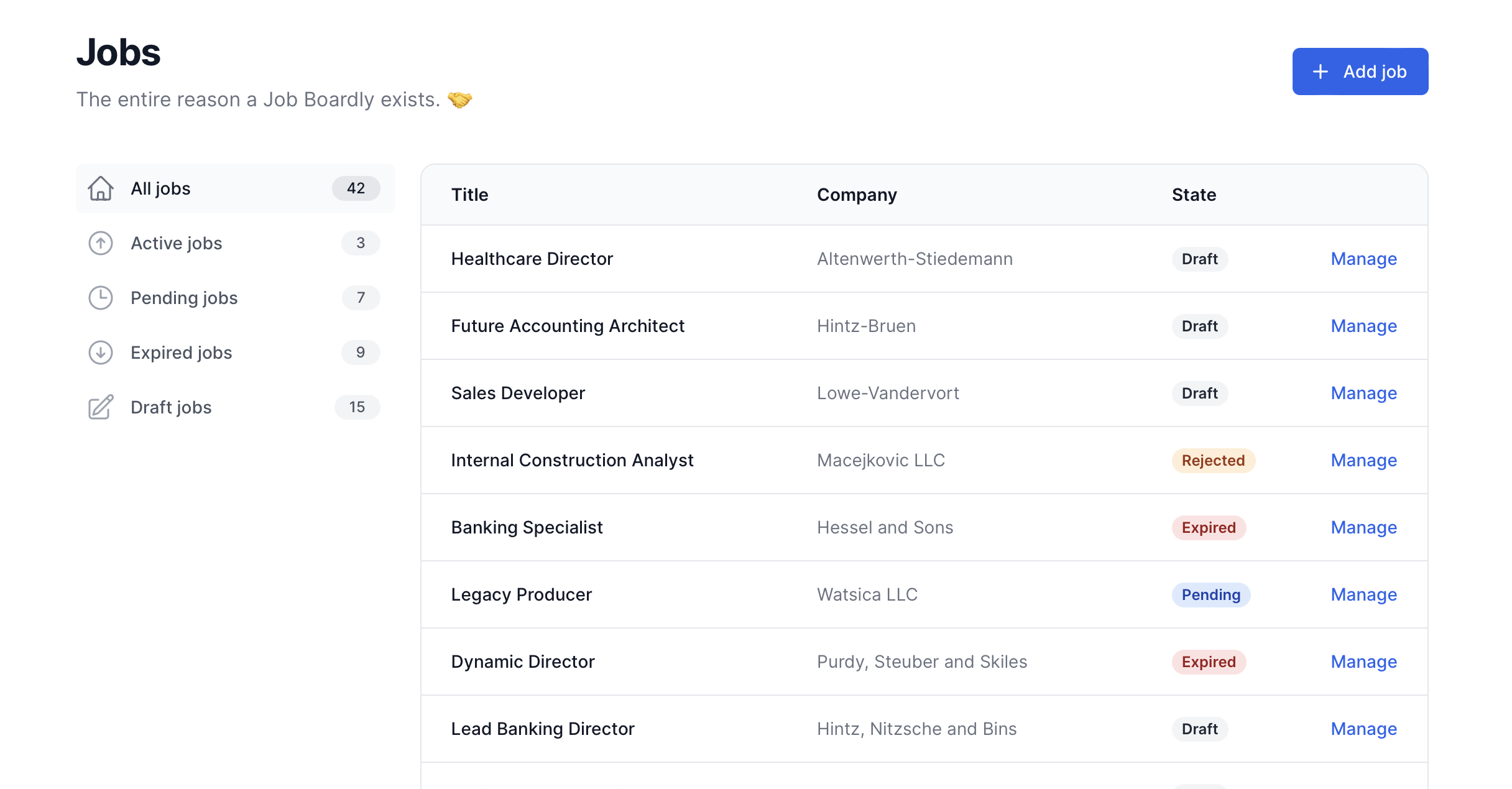Select the Active jobs sidebar entry
This screenshot has height=789, width=1512.
[176, 243]
